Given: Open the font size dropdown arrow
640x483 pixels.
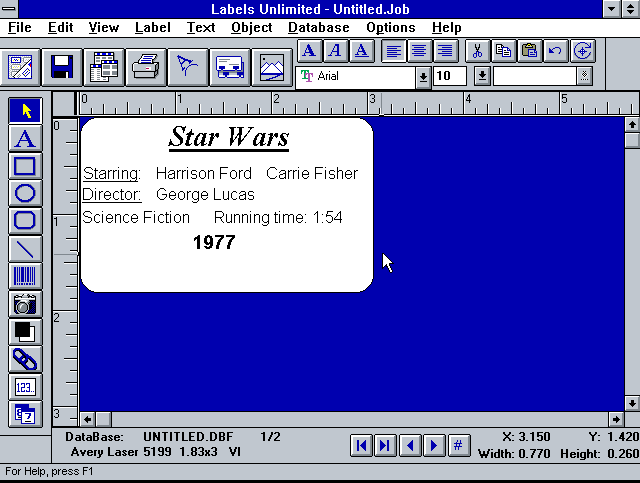Looking at the screenshot, I should click(x=482, y=76).
